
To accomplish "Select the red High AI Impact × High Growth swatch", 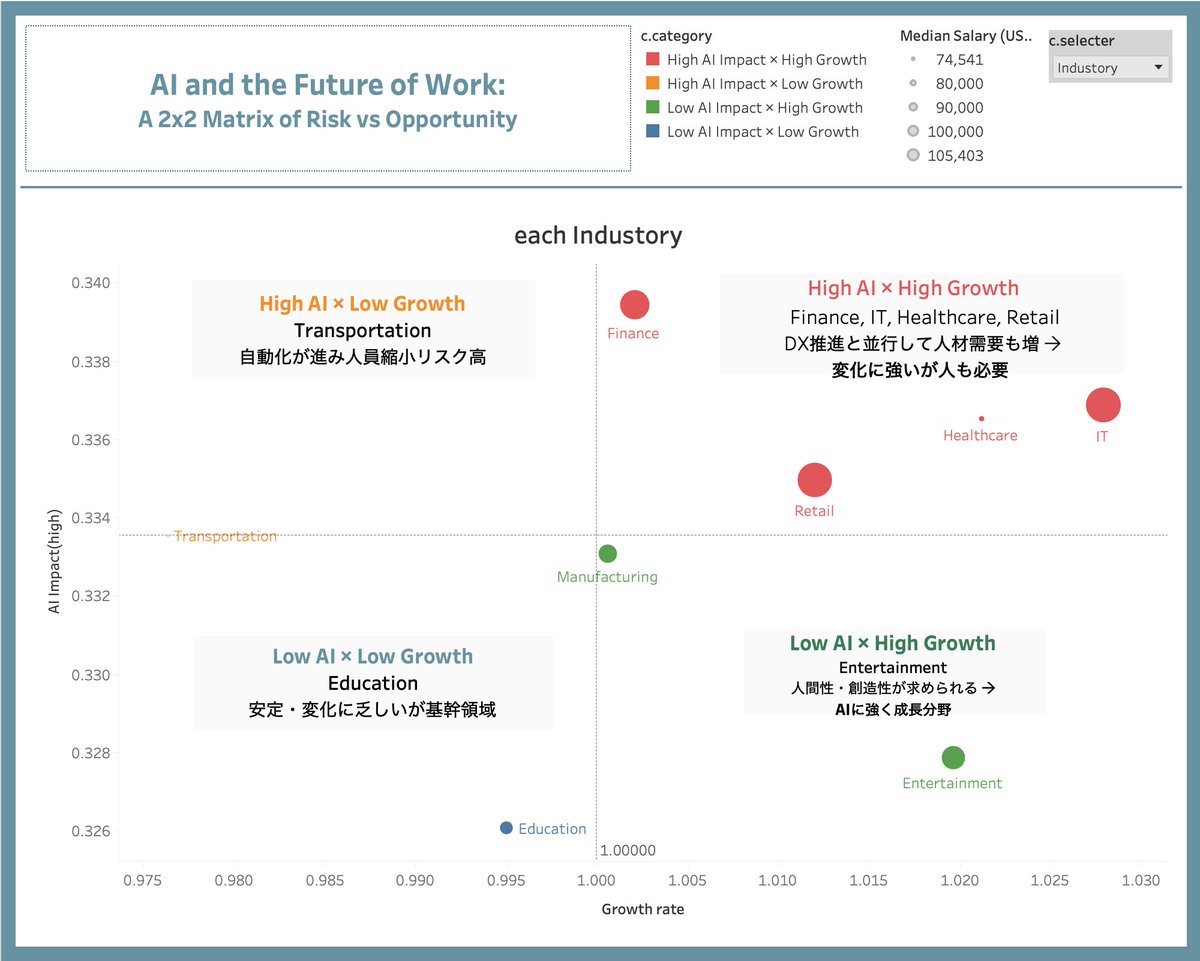I will pyautogui.click(x=653, y=59).
